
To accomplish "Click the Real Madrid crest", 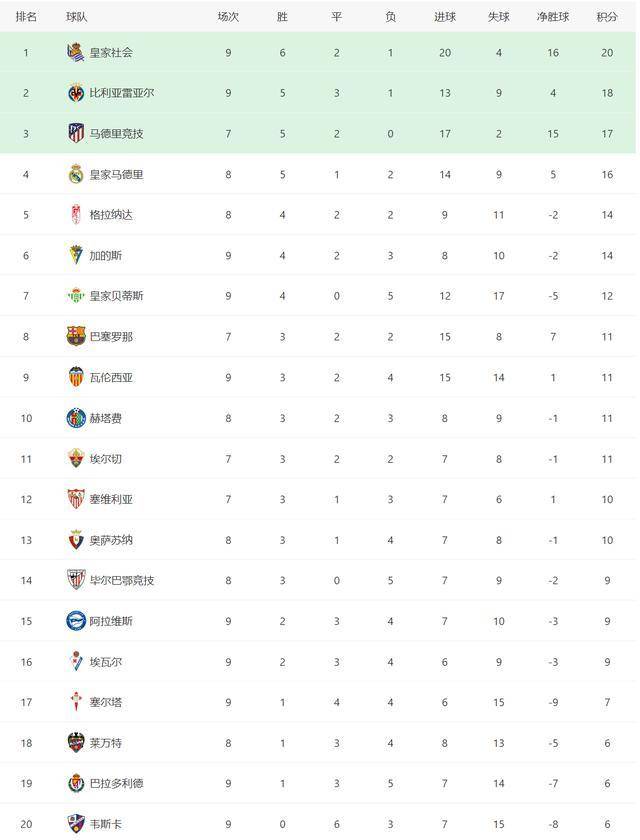I will [x=76, y=174].
